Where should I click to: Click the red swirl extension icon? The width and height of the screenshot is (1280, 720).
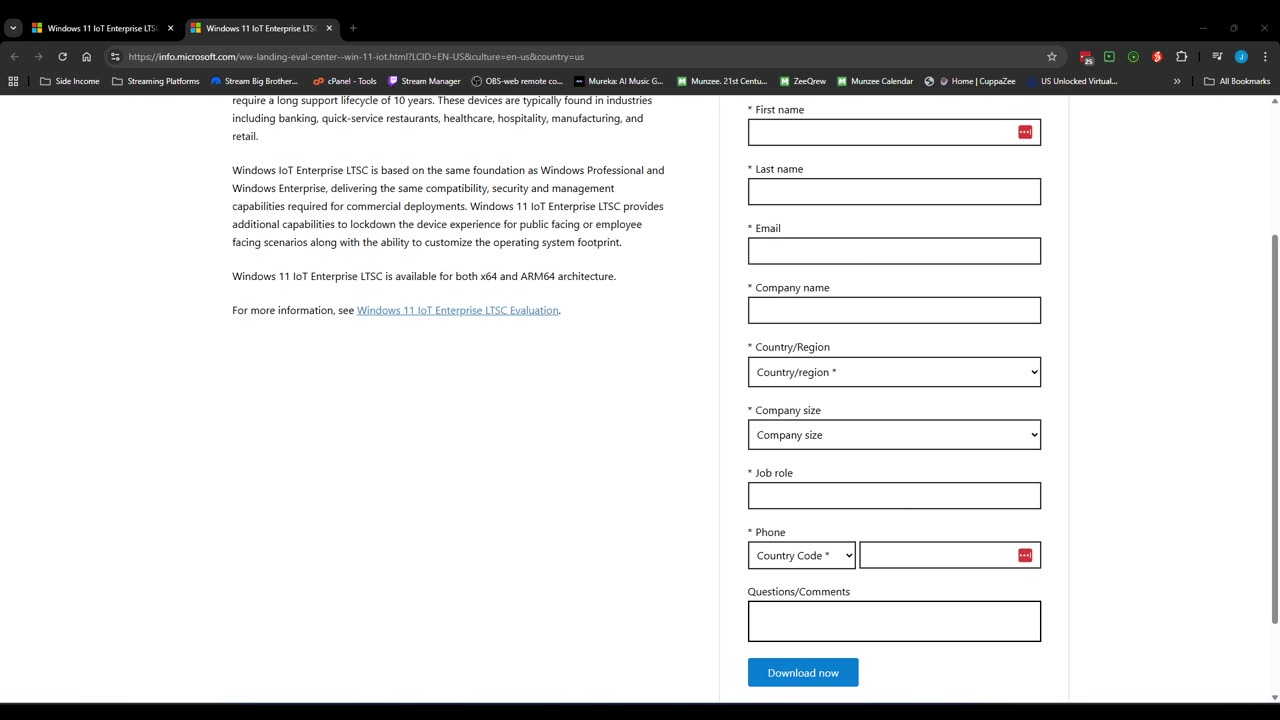(x=1157, y=57)
